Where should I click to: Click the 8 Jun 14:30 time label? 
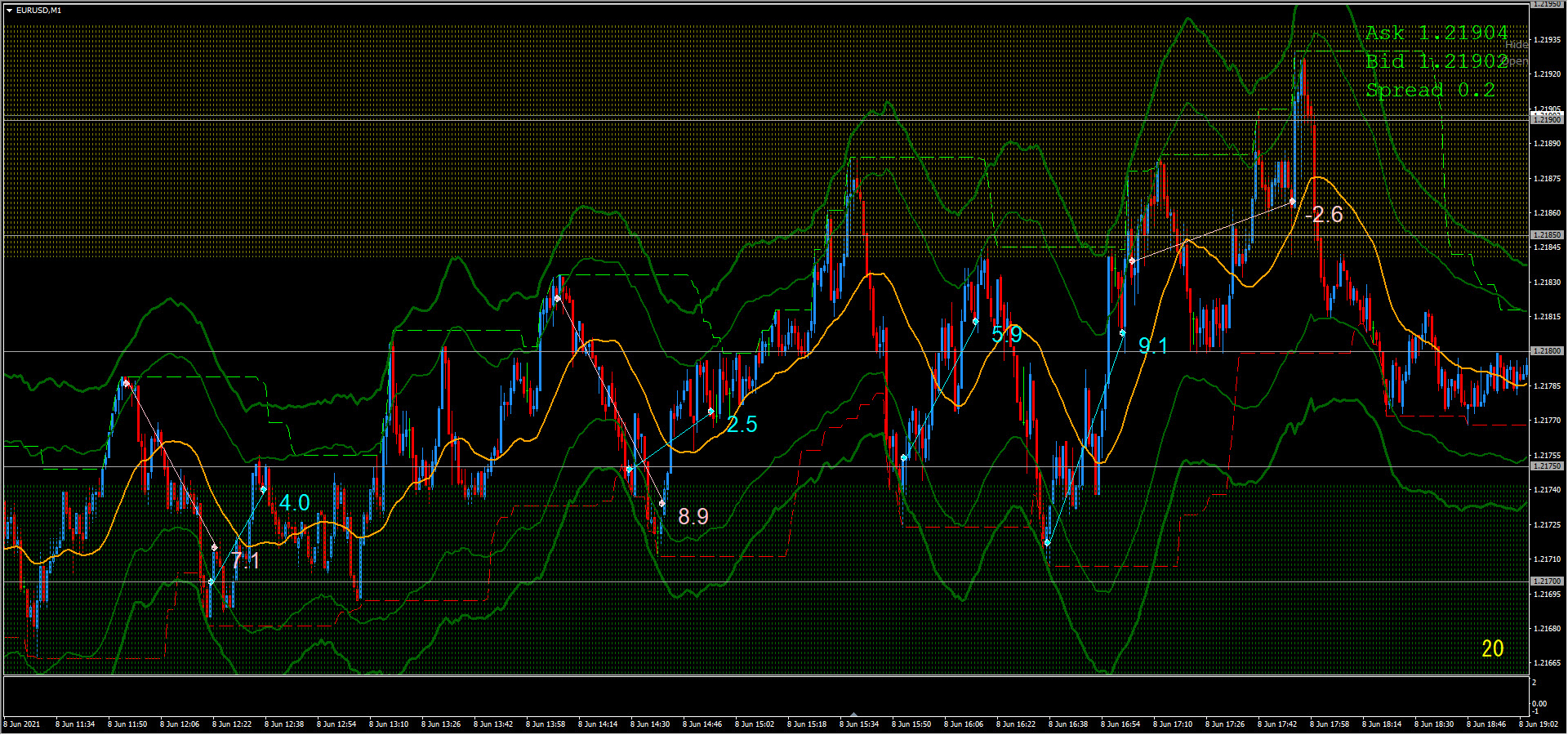coord(650,724)
